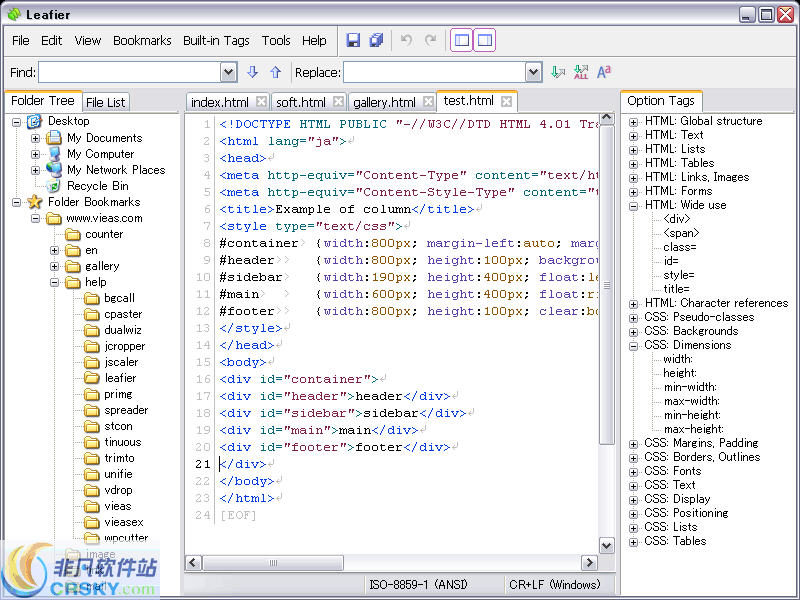The height and width of the screenshot is (600, 800).
Task: Click the Save All icon
Action: [376, 40]
